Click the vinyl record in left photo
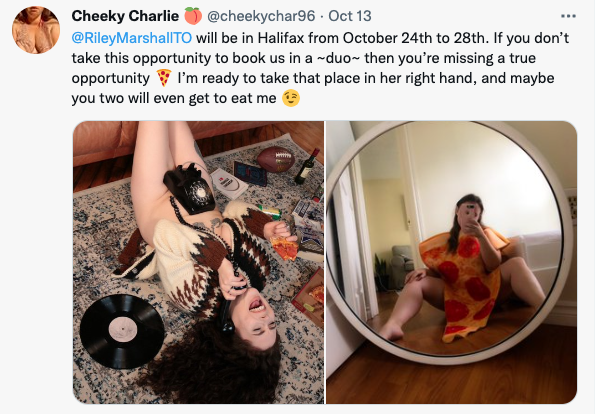Screen dimensions: 596x414 coord(122,331)
